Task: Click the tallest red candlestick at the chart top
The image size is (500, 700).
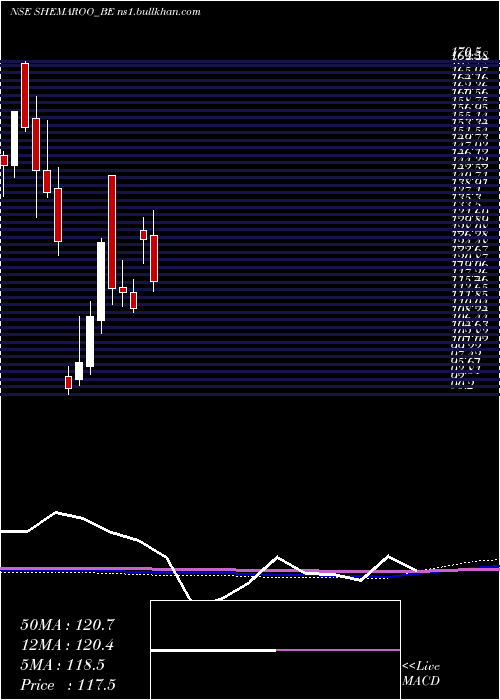Action: [x=25, y=96]
